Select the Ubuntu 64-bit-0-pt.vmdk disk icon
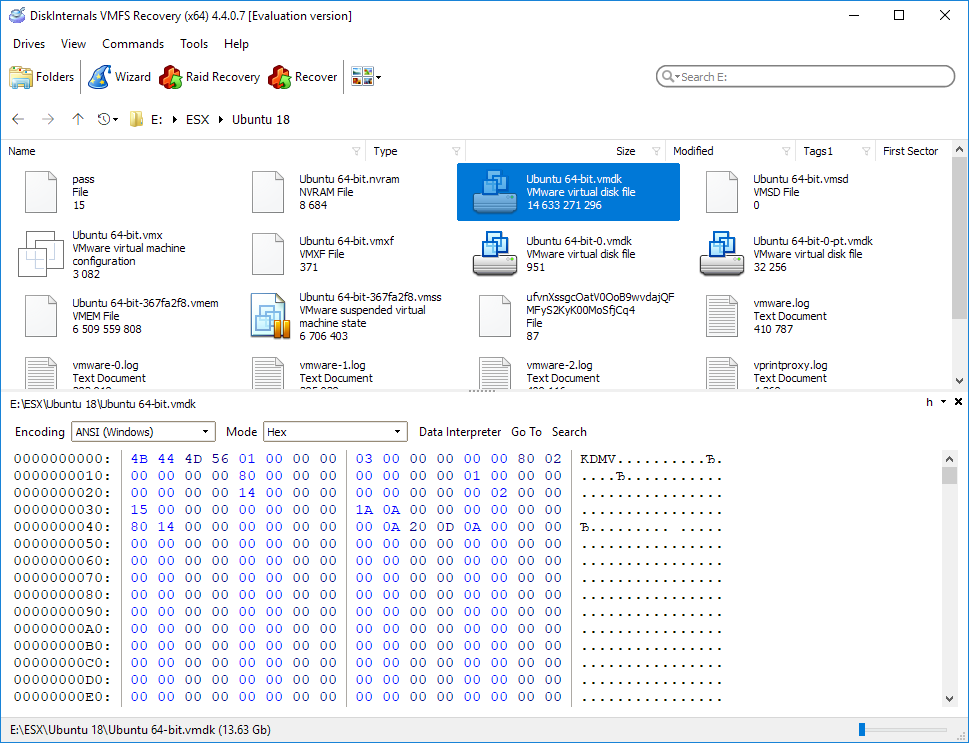This screenshot has width=969, height=743. click(721, 254)
